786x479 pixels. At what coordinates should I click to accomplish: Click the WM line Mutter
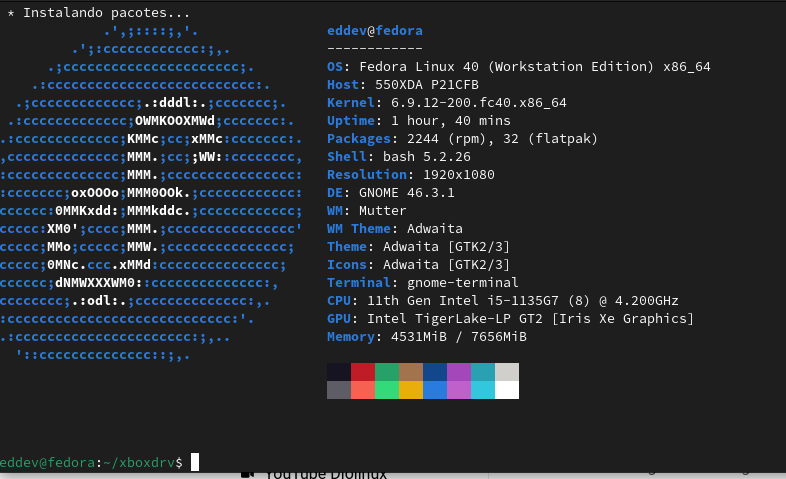point(366,211)
